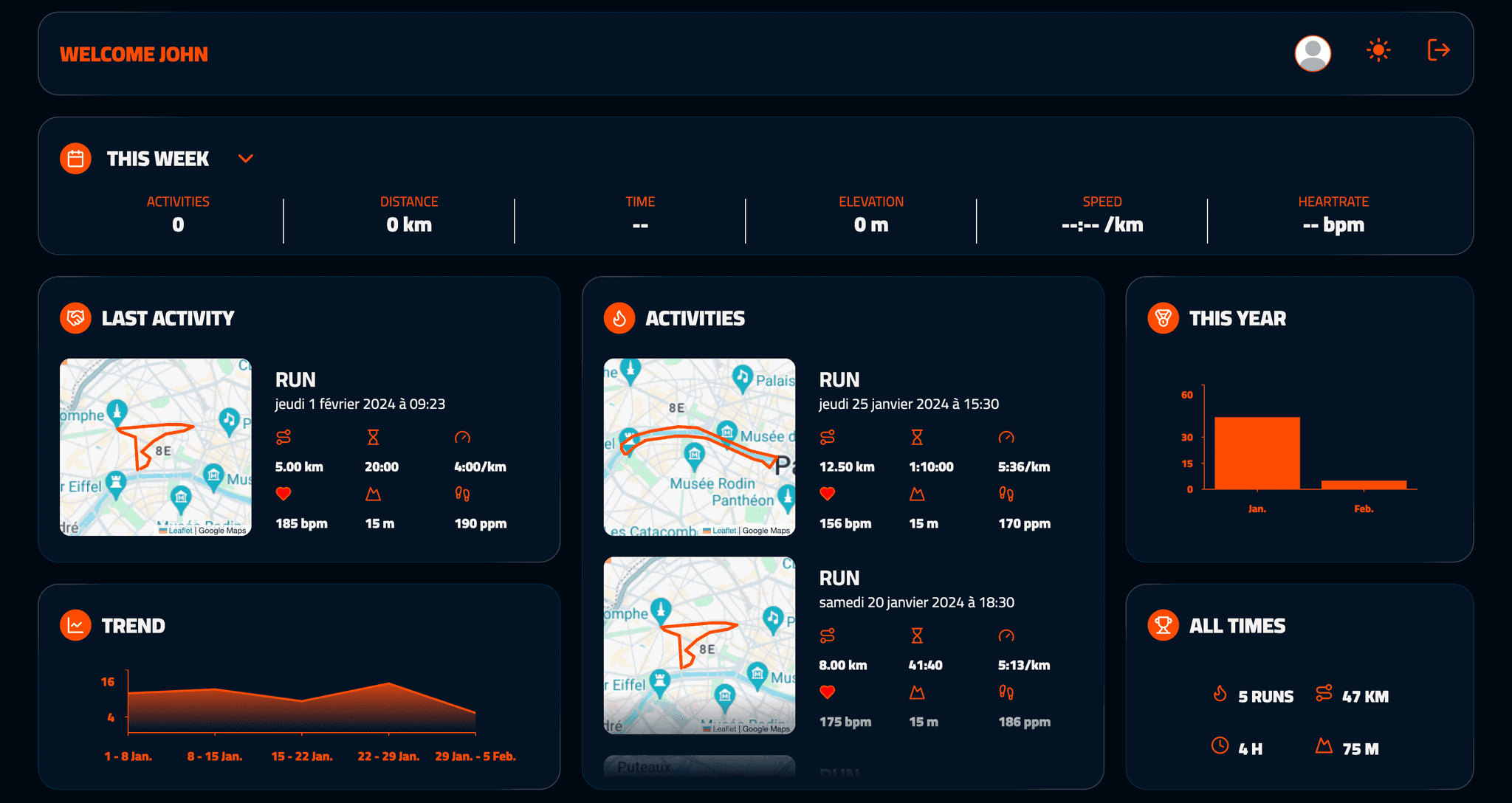Viewport: 1512px width, 803px height.
Task: Open the February 1 run map thumbnail
Action: point(156,447)
